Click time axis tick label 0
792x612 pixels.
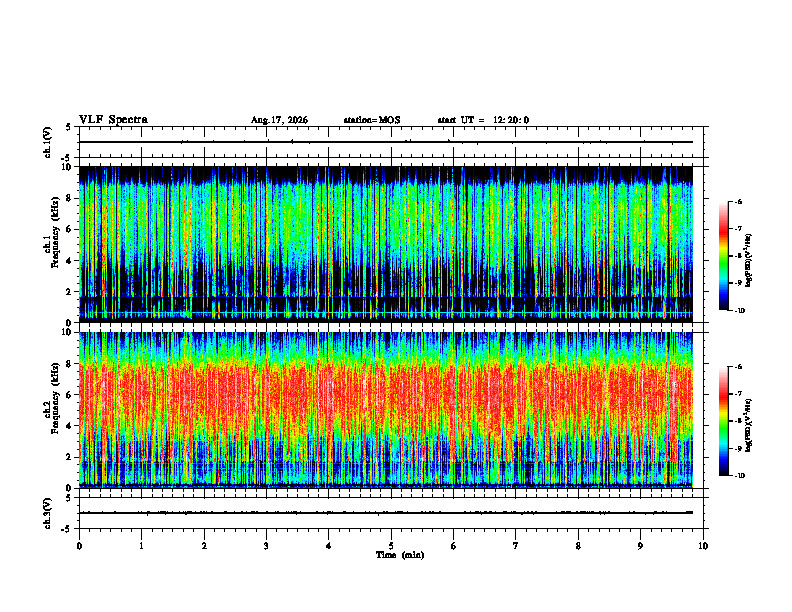click(79, 546)
